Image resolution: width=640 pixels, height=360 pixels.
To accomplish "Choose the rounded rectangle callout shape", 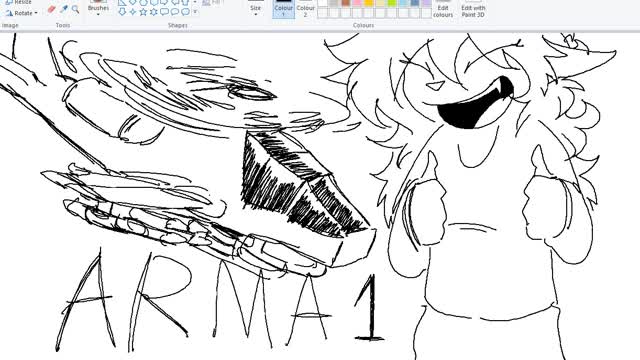I will (164, 11).
